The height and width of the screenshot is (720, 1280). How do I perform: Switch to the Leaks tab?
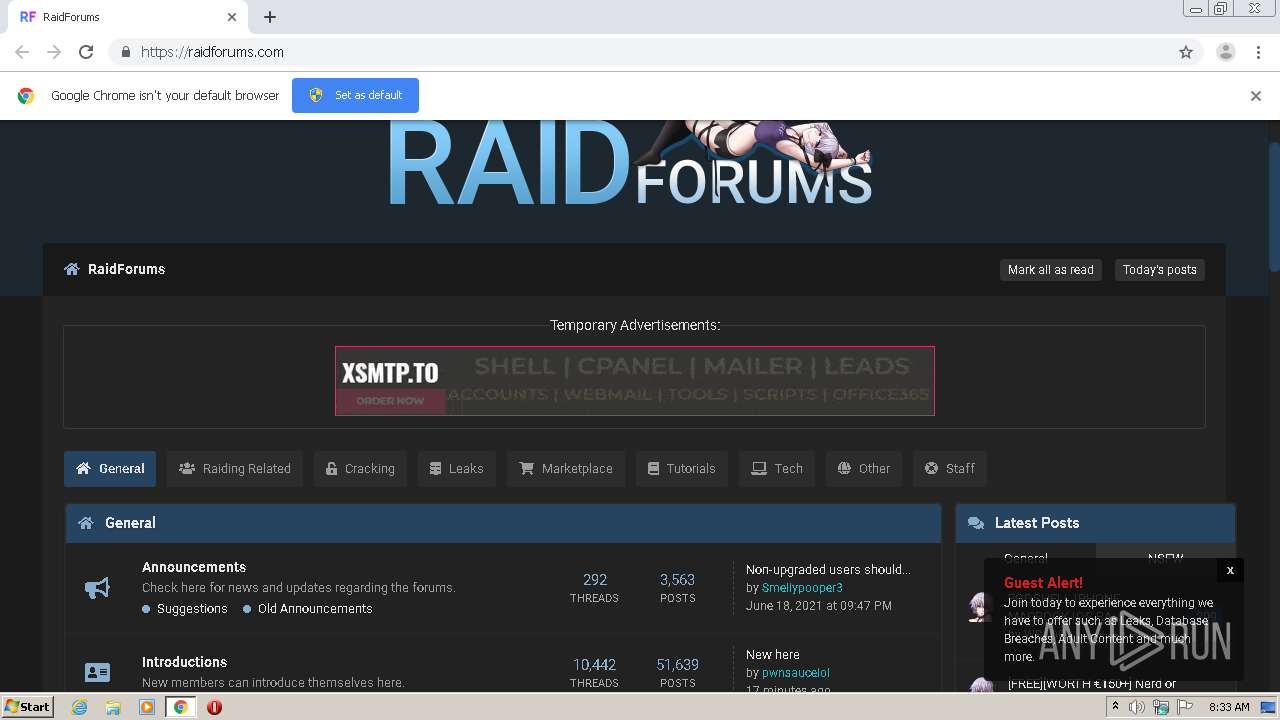456,468
